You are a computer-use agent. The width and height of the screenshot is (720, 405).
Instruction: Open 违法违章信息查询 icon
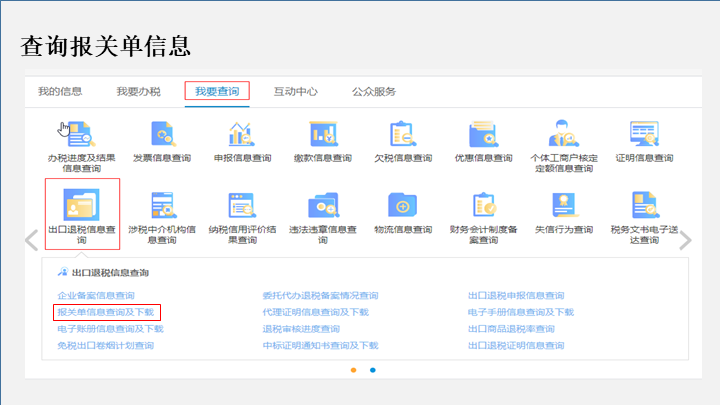(x=323, y=205)
